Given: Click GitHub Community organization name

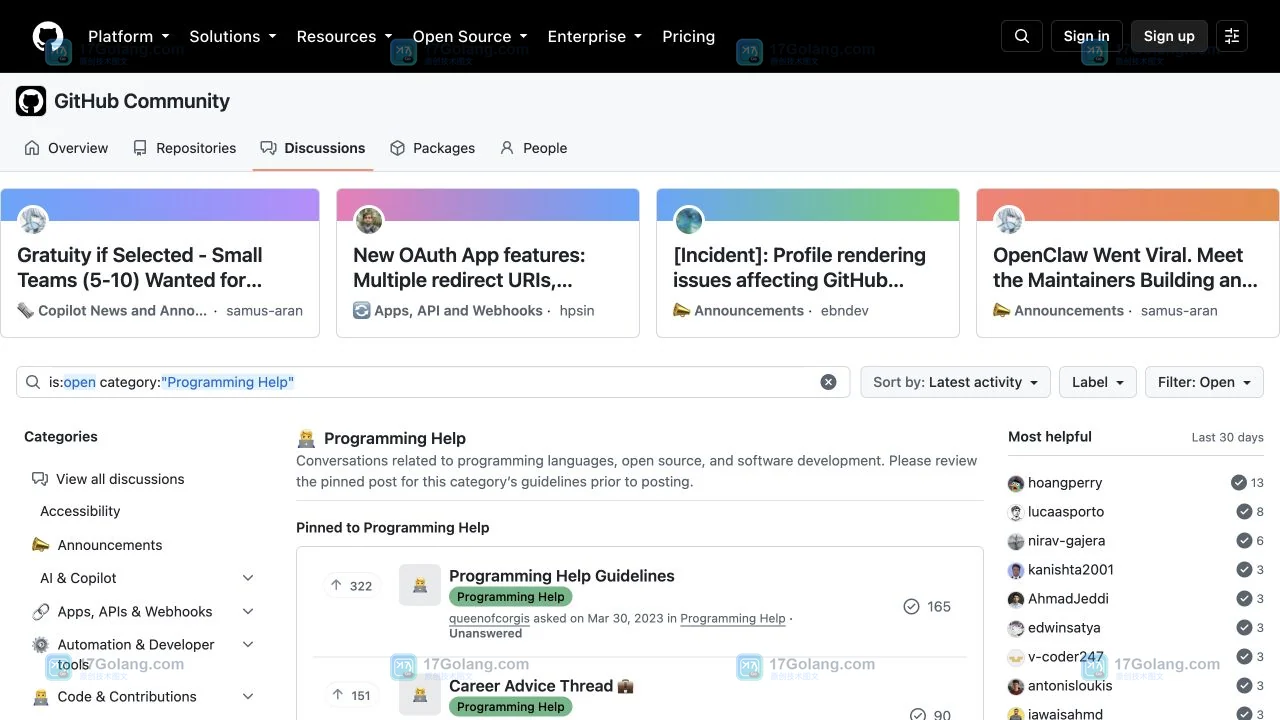Looking at the screenshot, I should (142, 101).
